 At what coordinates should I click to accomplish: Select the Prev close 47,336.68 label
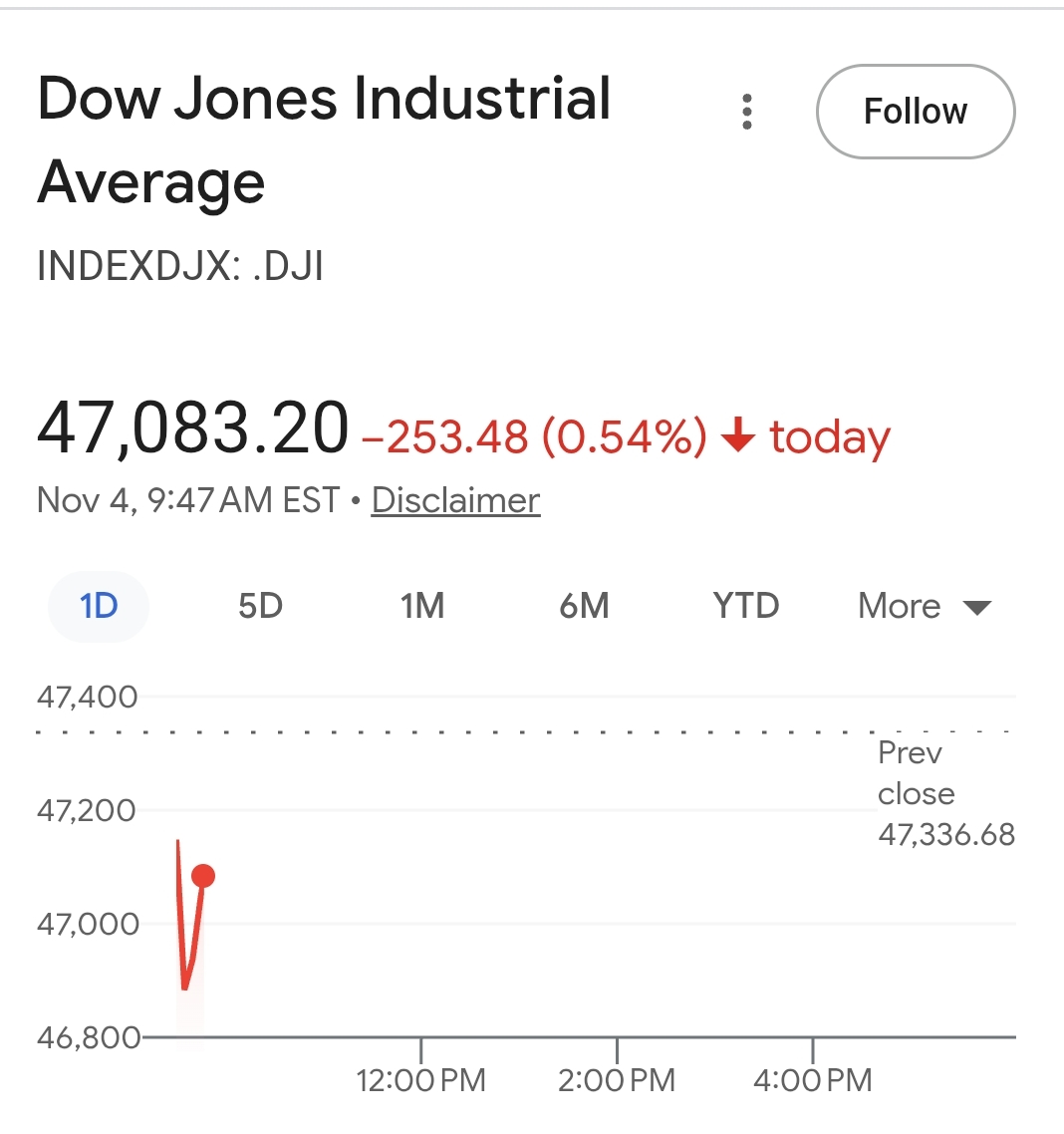pos(944,793)
